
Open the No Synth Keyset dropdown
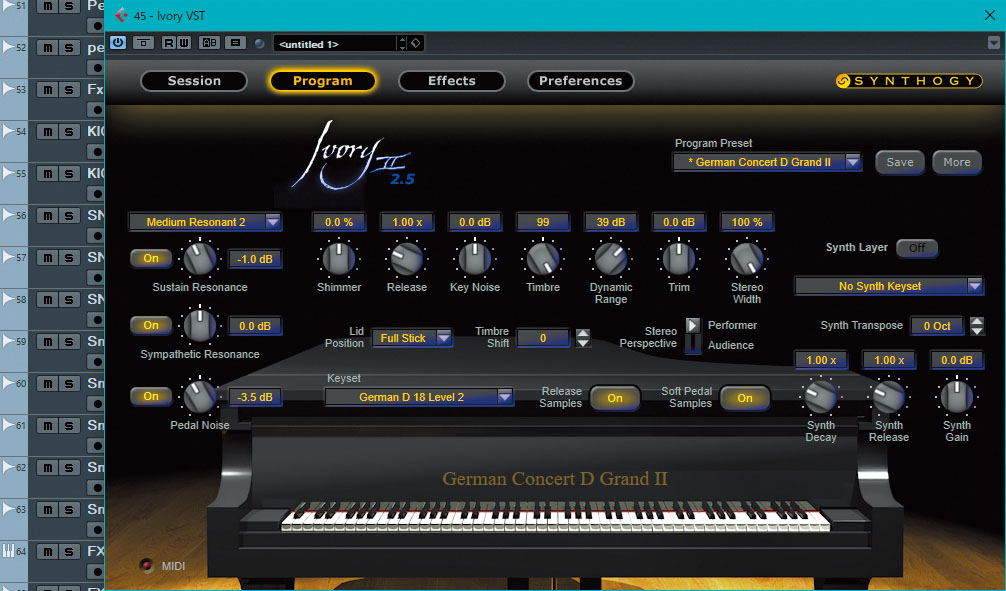click(x=889, y=286)
